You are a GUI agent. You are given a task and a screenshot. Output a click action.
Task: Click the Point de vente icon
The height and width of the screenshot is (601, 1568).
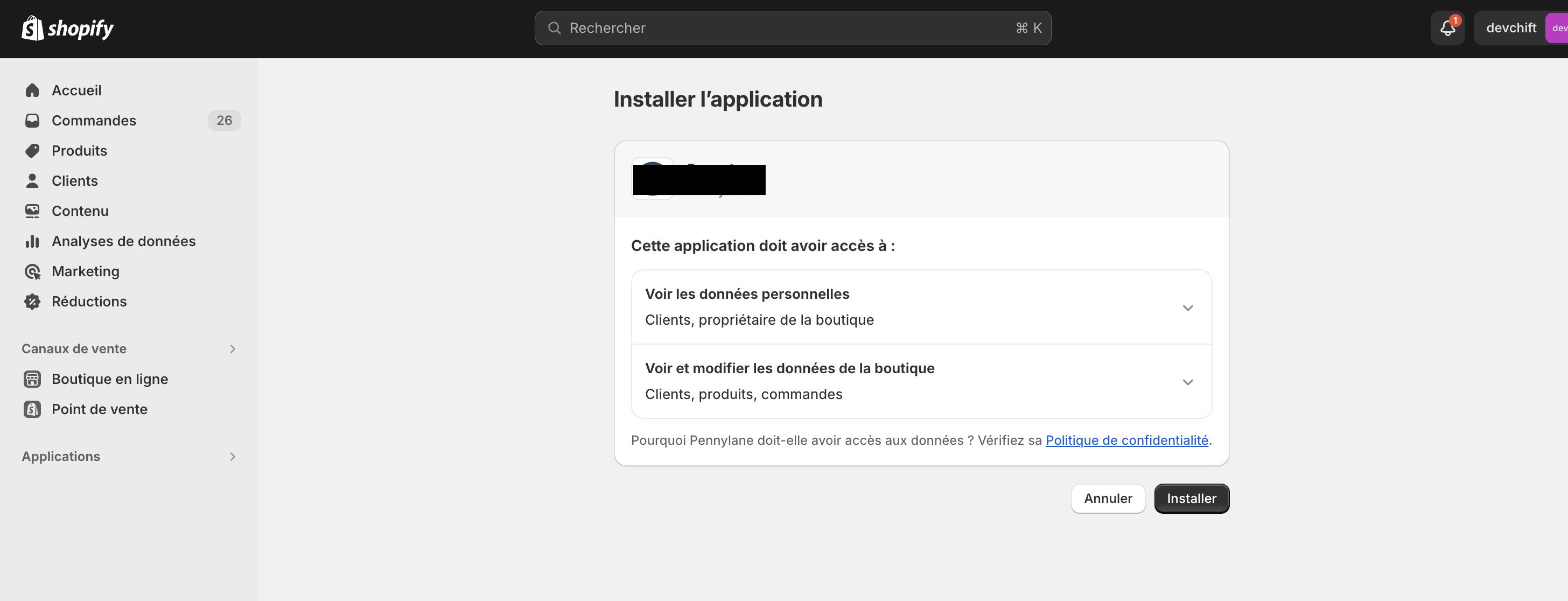pyautogui.click(x=32, y=409)
